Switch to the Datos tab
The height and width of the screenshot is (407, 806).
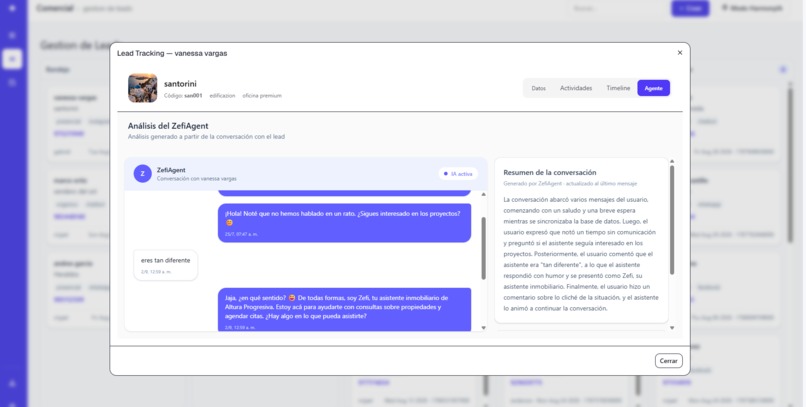pyautogui.click(x=538, y=88)
